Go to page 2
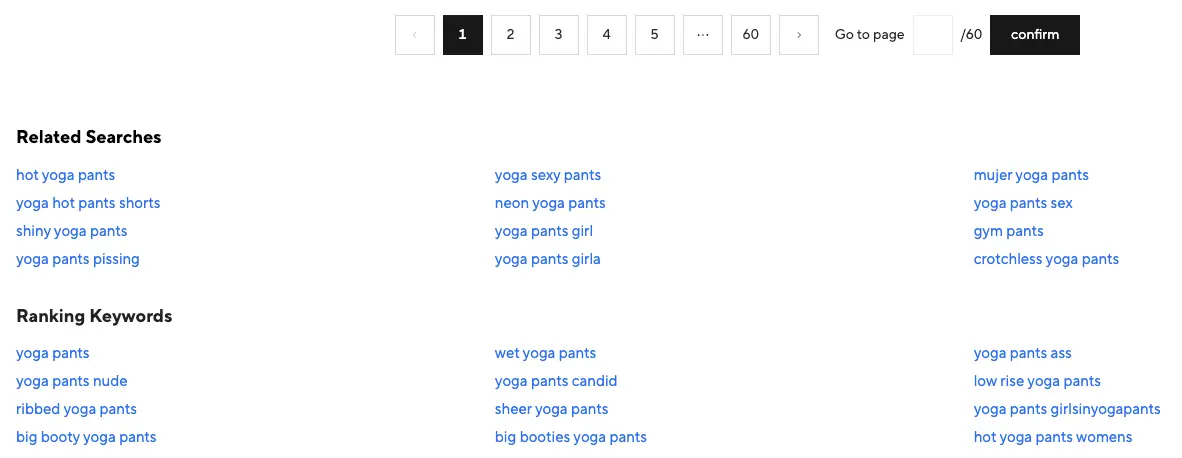 pos(510,35)
